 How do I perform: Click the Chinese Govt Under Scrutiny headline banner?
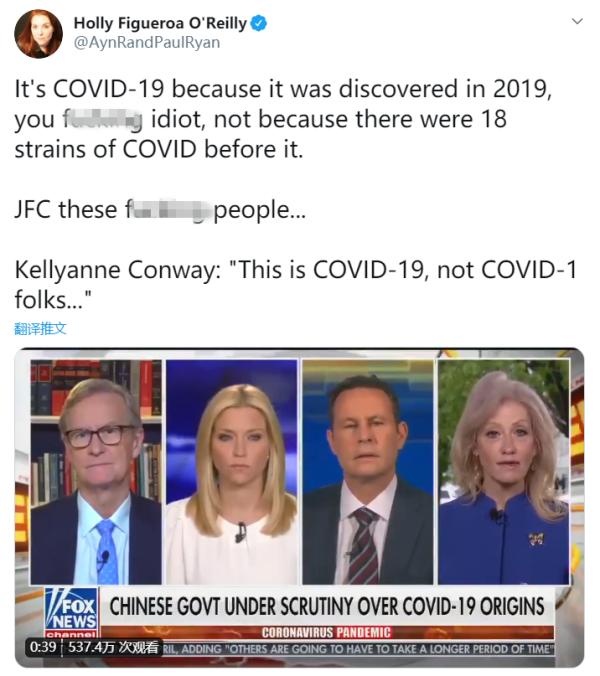click(x=327, y=607)
